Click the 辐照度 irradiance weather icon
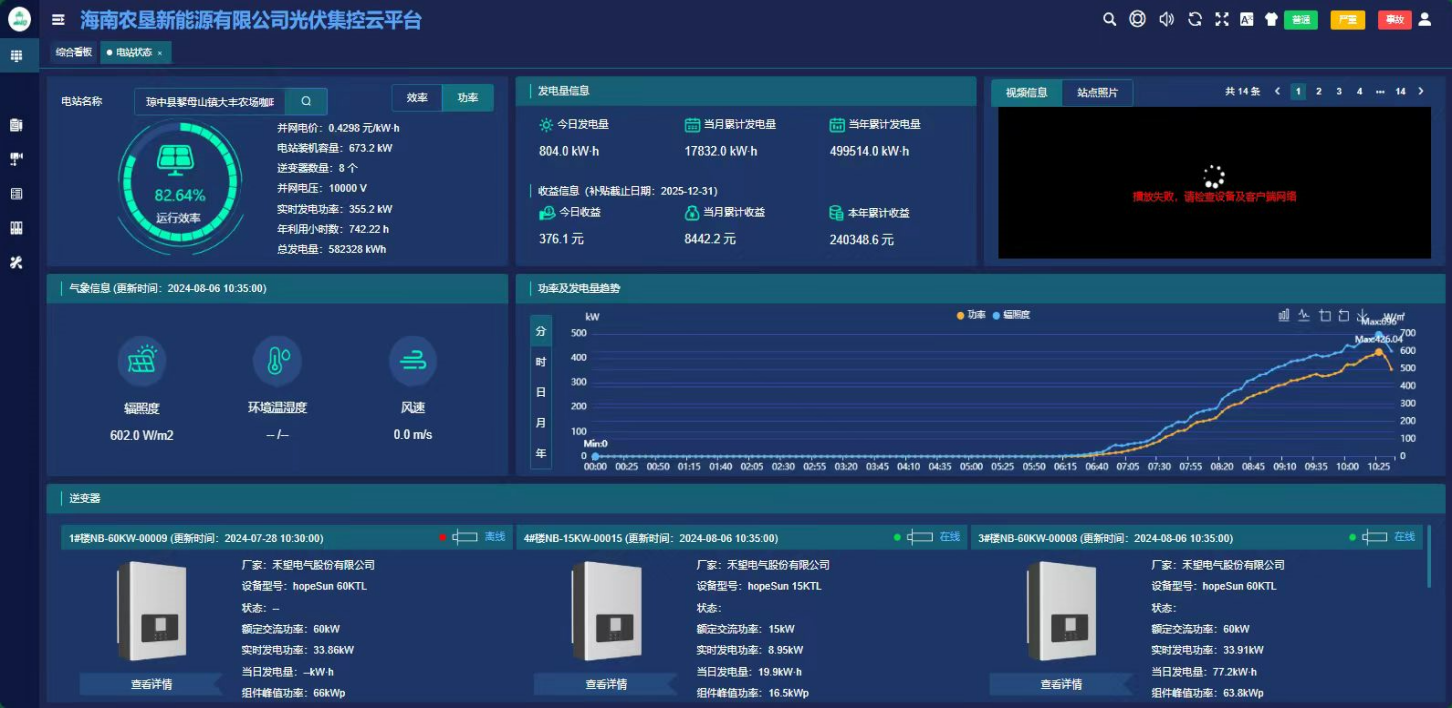The image size is (1452, 708). (142, 361)
